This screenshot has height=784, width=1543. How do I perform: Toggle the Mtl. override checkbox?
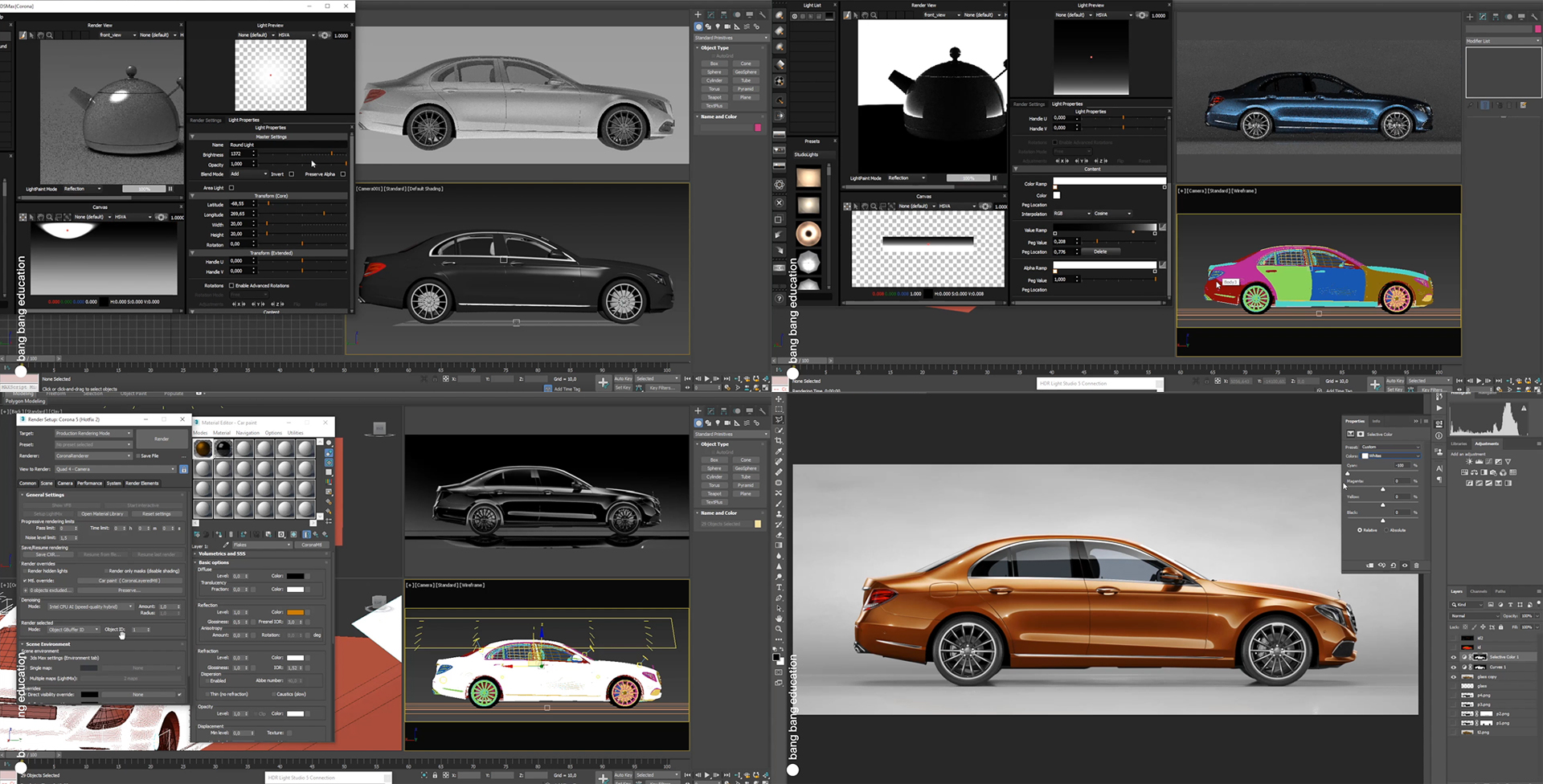click(x=25, y=580)
